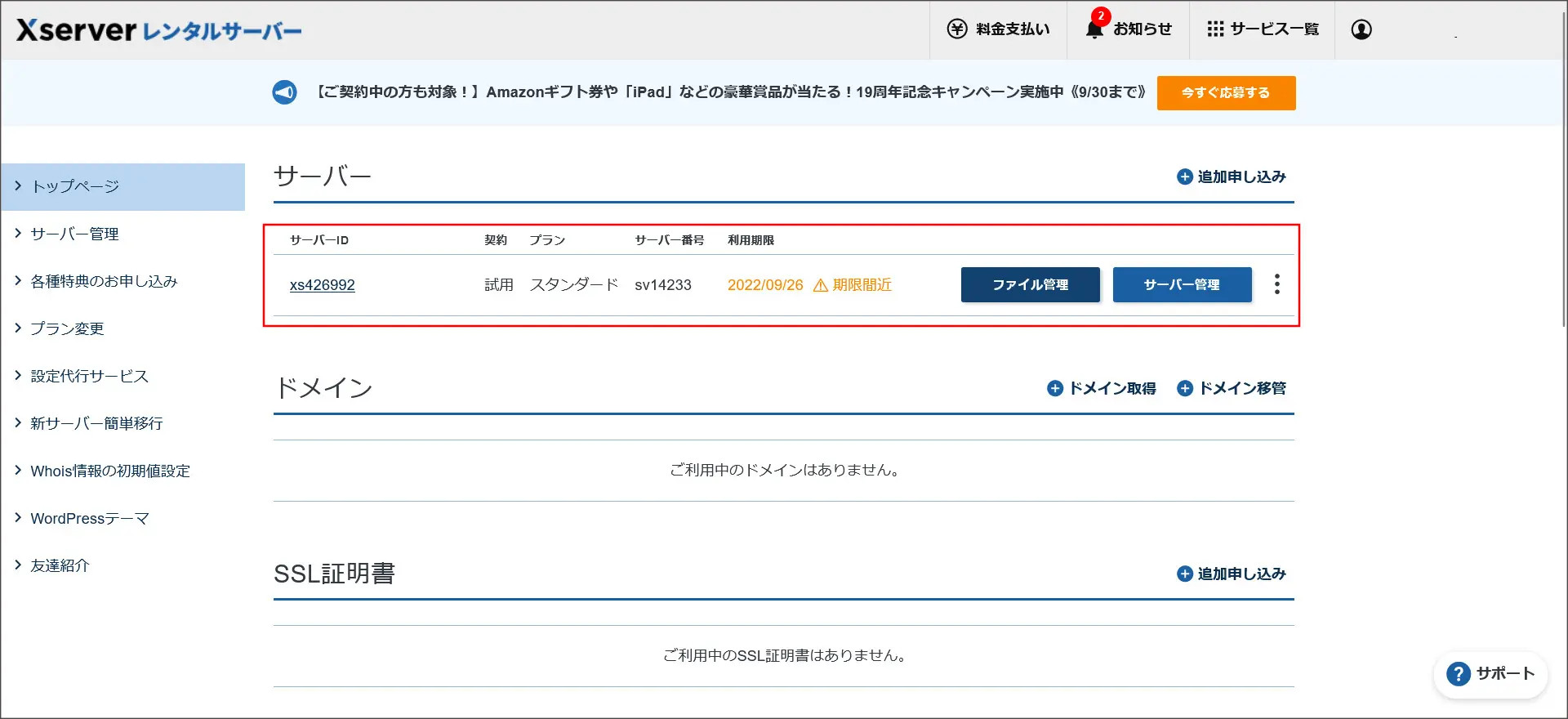Open the user account icon
The height and width of the screenshot is (719, 1568).
click(x=1361, y=29)
